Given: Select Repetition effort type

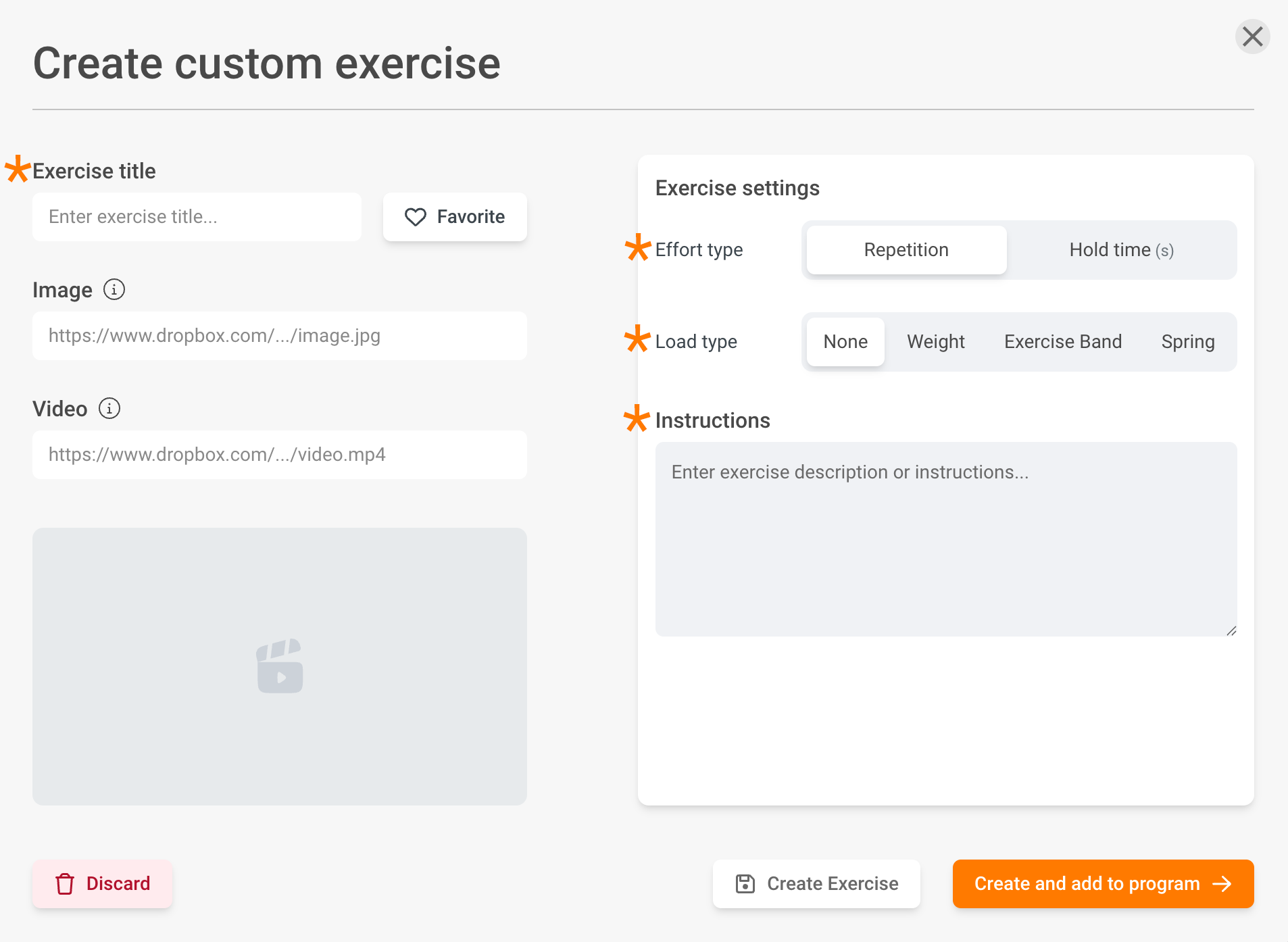Looking at the screenshot, I should 906,250.
